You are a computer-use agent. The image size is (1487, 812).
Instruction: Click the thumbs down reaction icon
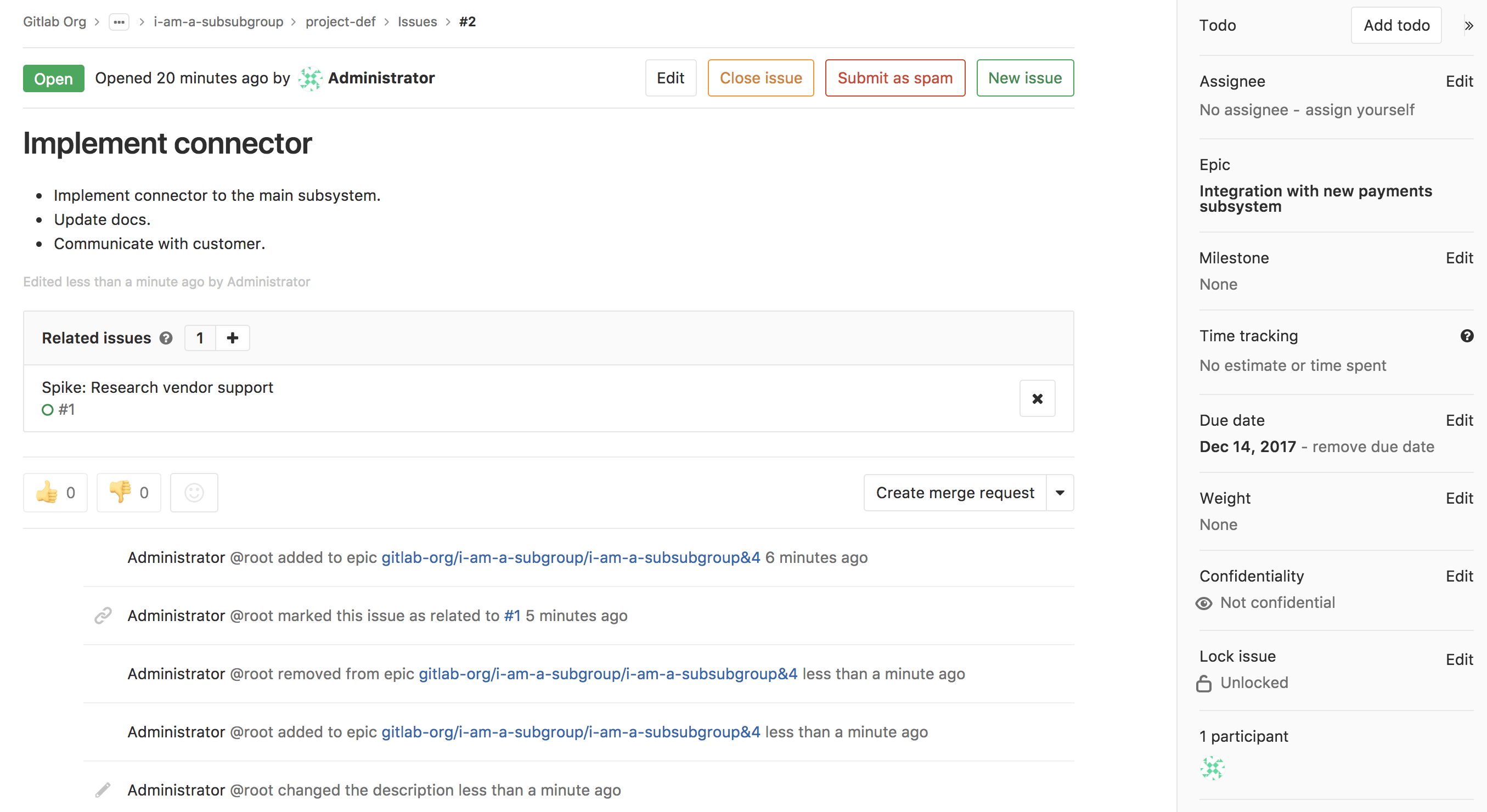[119, 491]
